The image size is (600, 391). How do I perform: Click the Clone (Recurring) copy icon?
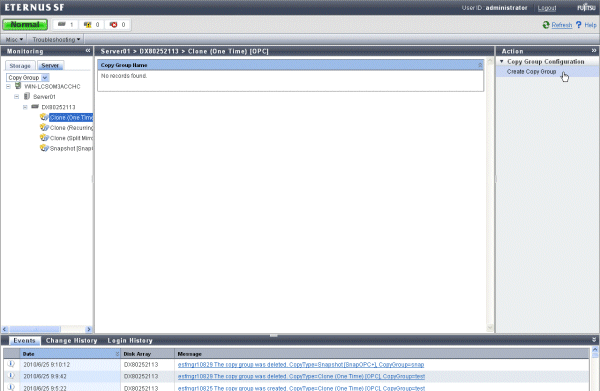pyautogui.click(x=44, y=127)
